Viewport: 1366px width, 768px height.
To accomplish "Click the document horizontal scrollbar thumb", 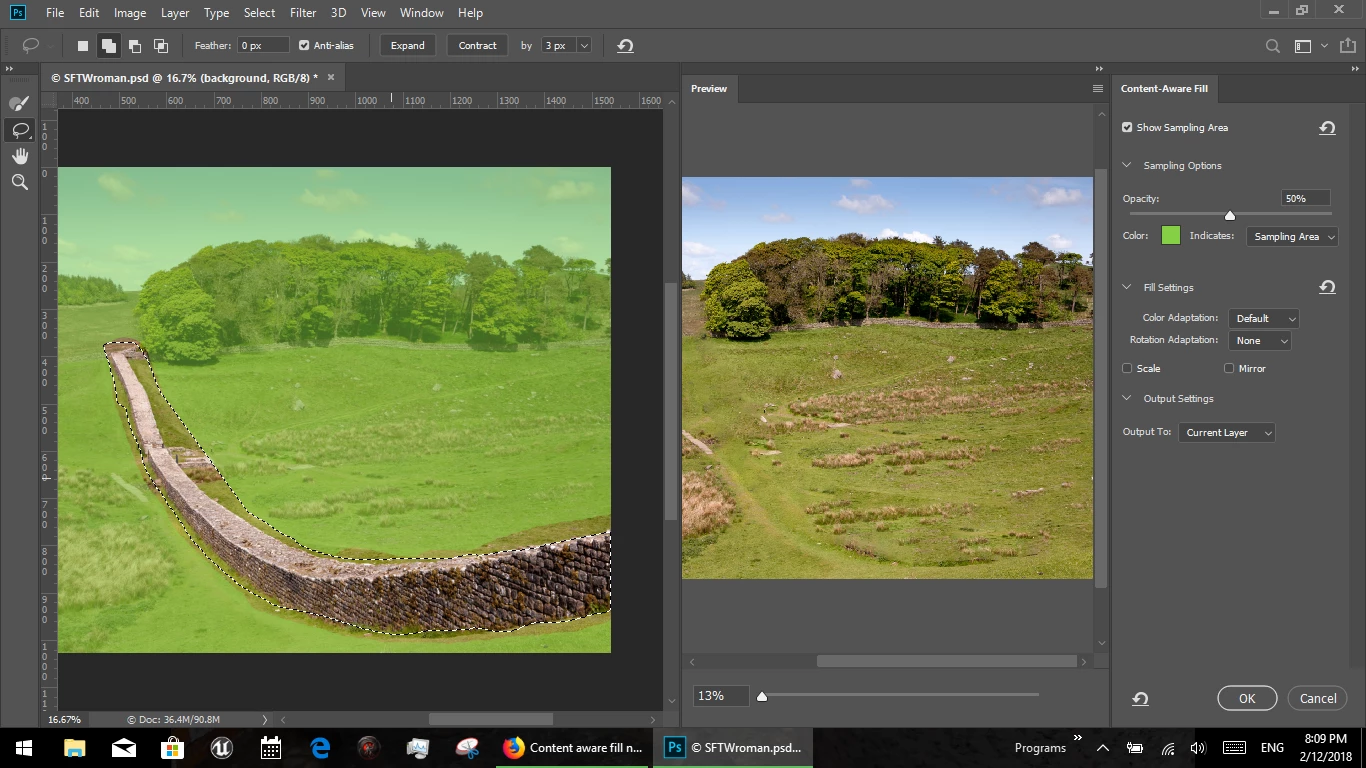I will tap(491, 719).
